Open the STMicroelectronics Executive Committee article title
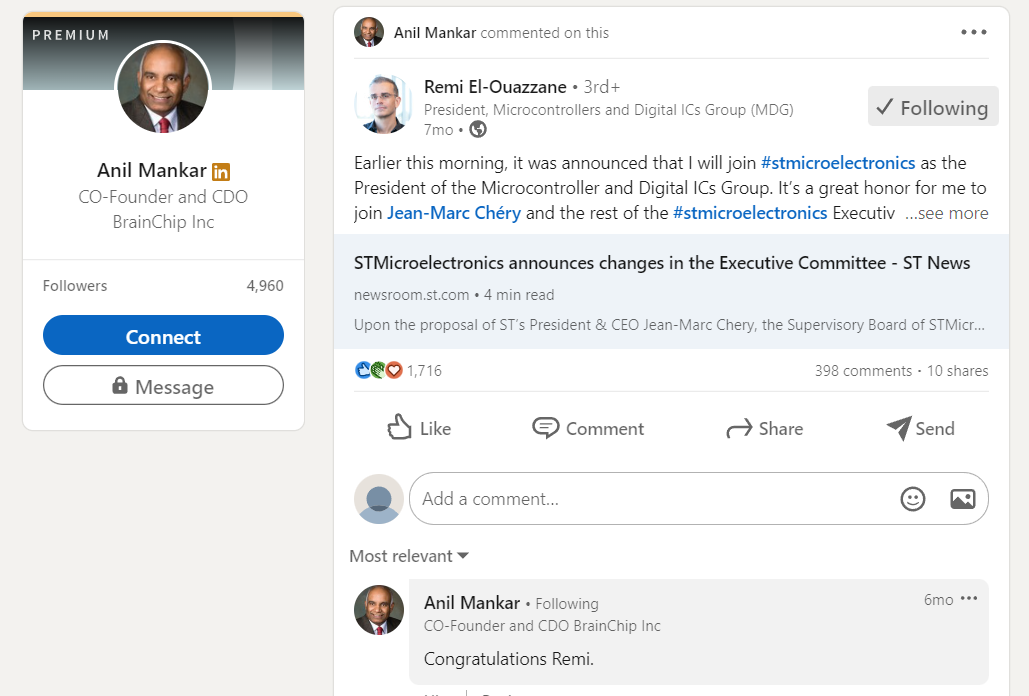 [662, 263]
